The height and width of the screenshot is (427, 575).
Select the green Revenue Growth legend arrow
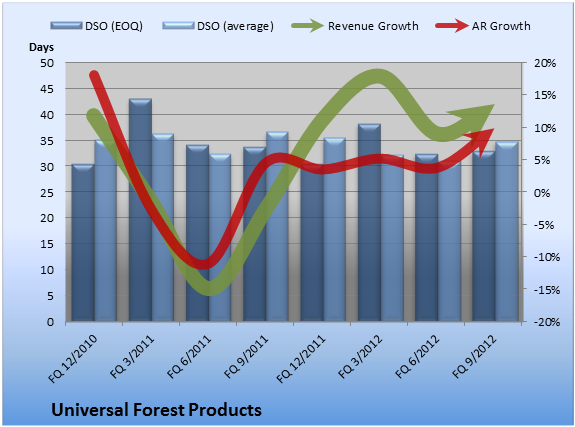click(307, 26)
